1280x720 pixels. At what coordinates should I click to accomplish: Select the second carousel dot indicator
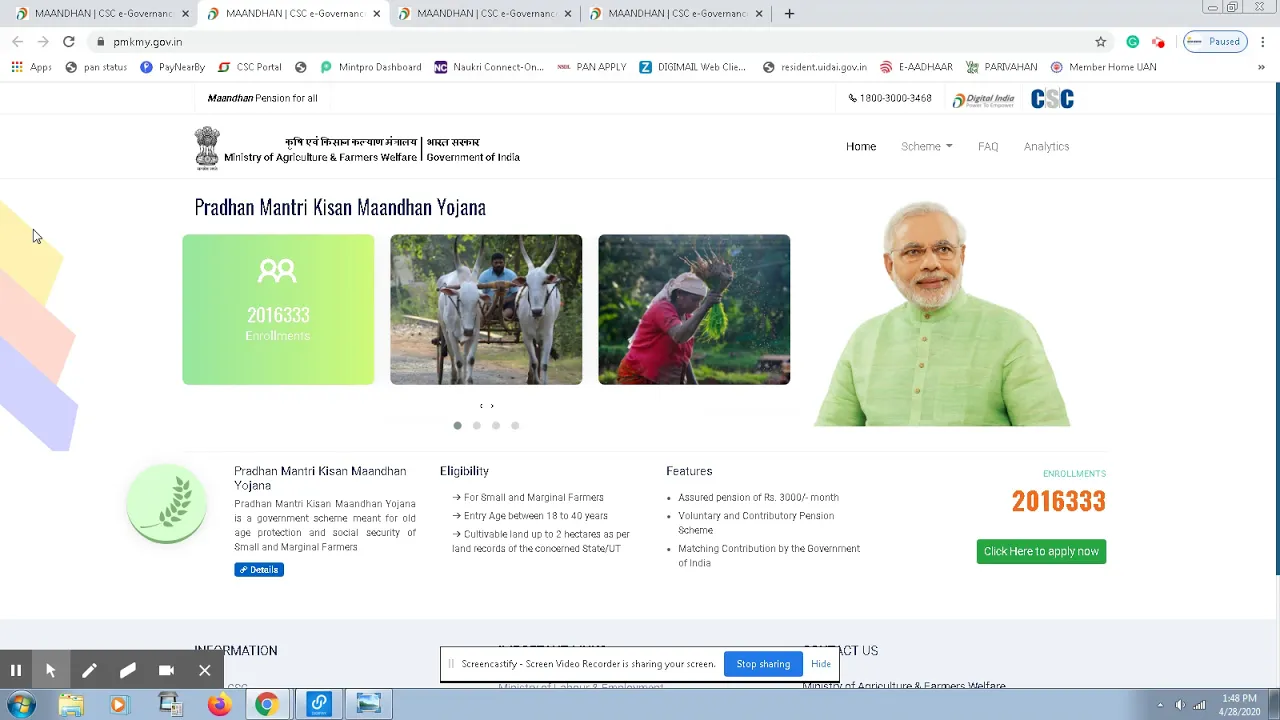[x=477, y=426]
